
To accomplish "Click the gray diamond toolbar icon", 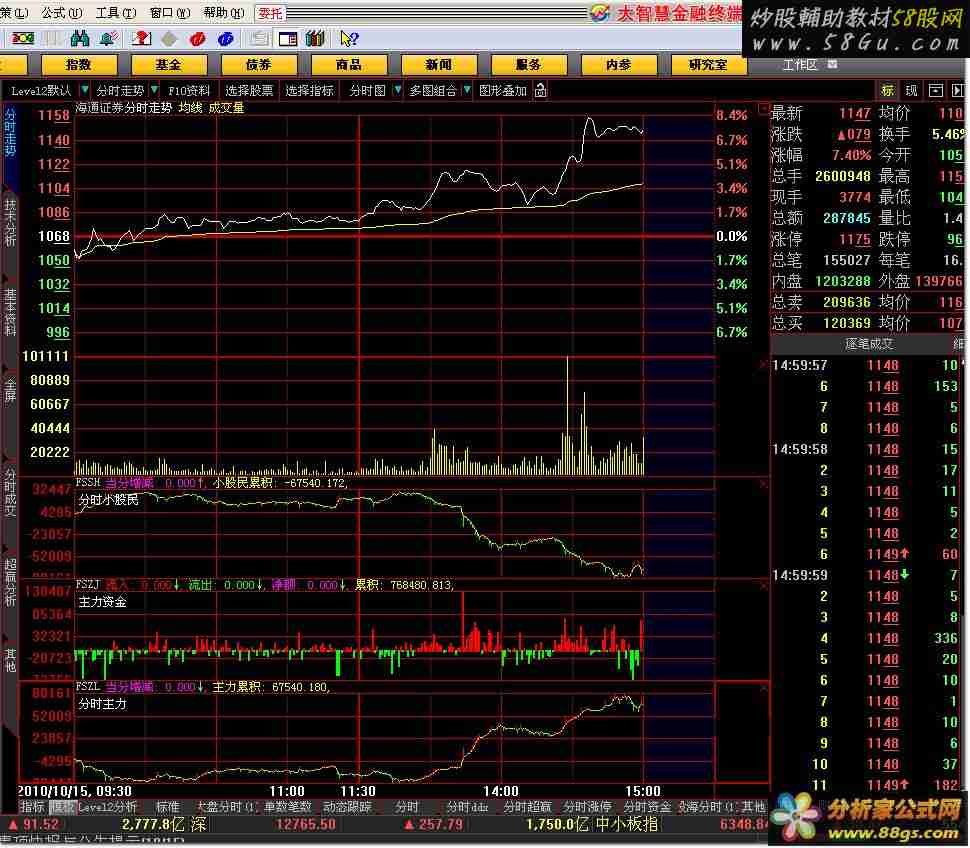I will (x=169, y=39).
